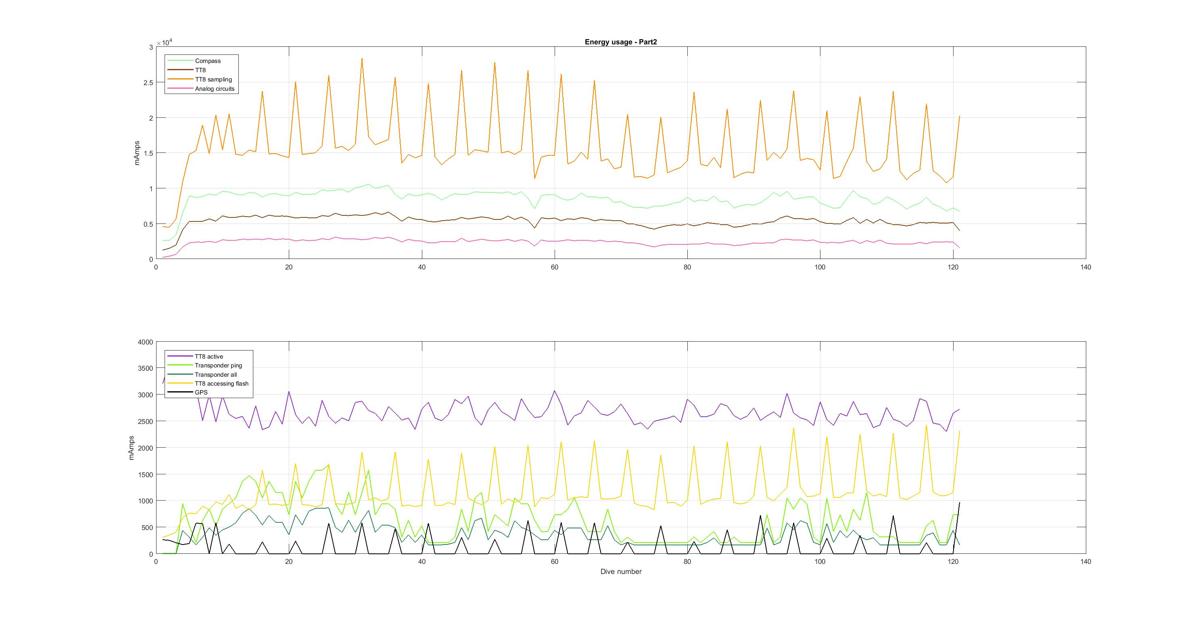Click the '500' y-tick on lower plot

tap(147, 528)
